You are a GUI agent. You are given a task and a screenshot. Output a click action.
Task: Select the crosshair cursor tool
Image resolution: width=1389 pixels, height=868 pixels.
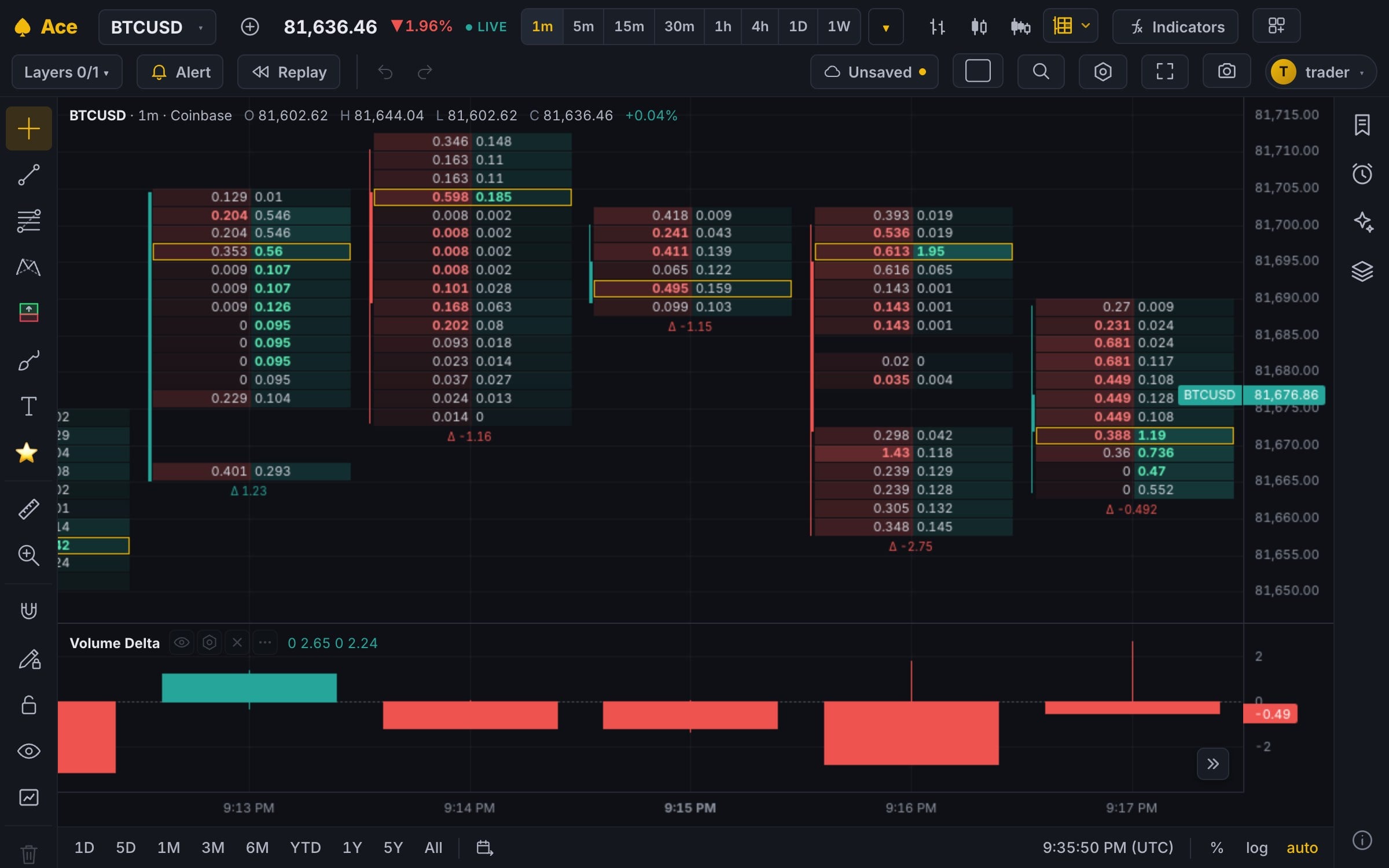point(28,128)
